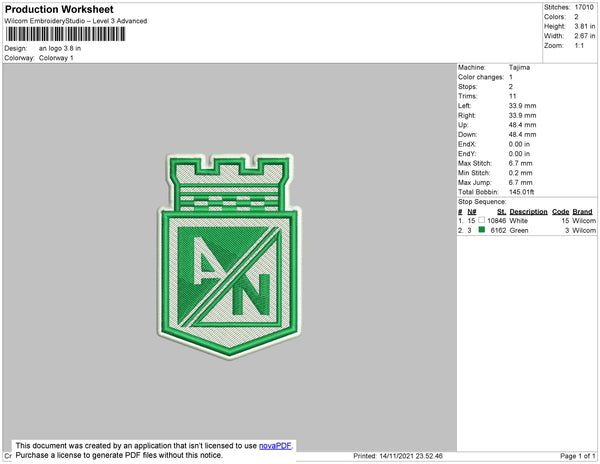Click the AN shield embroidery design preview
The image size is (600, 464).
pos(228,256)
